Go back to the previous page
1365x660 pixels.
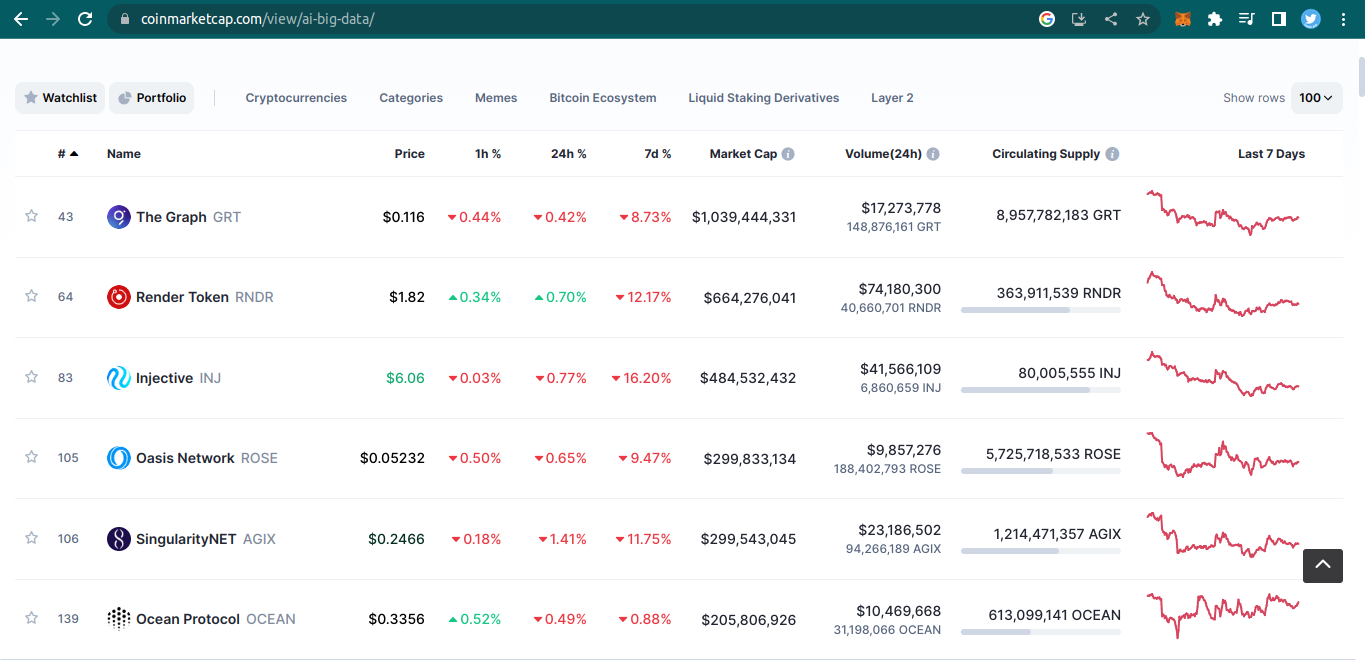[x=20, y=19]
